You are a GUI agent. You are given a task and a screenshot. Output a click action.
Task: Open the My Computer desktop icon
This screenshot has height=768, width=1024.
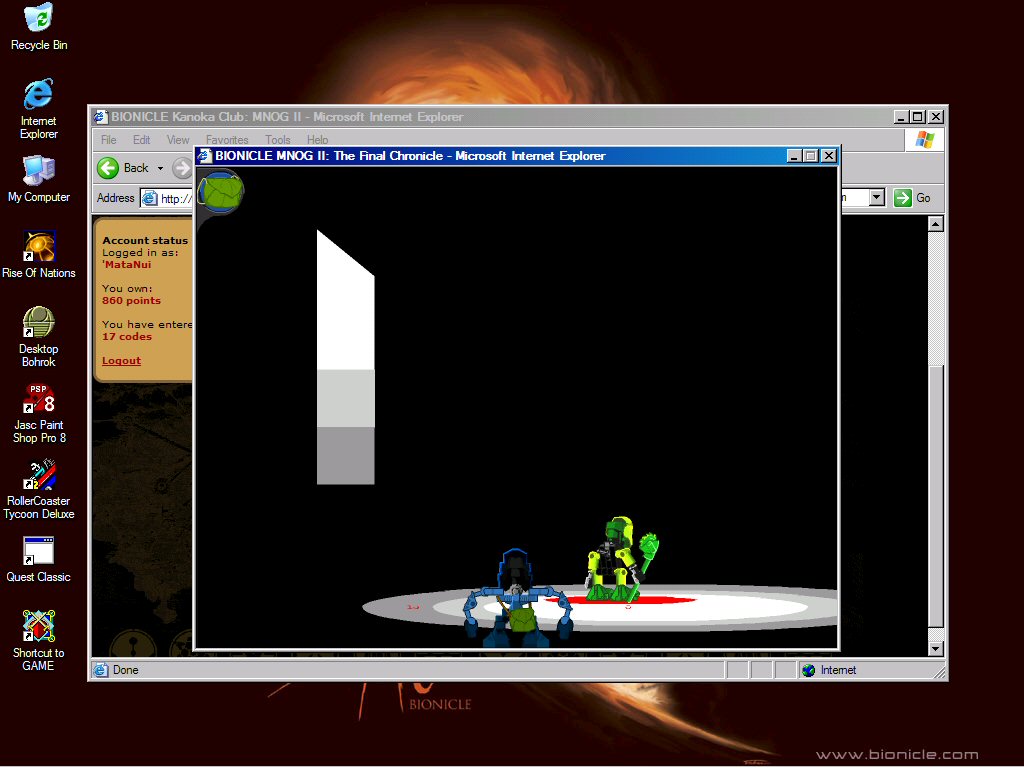(39, 179)
